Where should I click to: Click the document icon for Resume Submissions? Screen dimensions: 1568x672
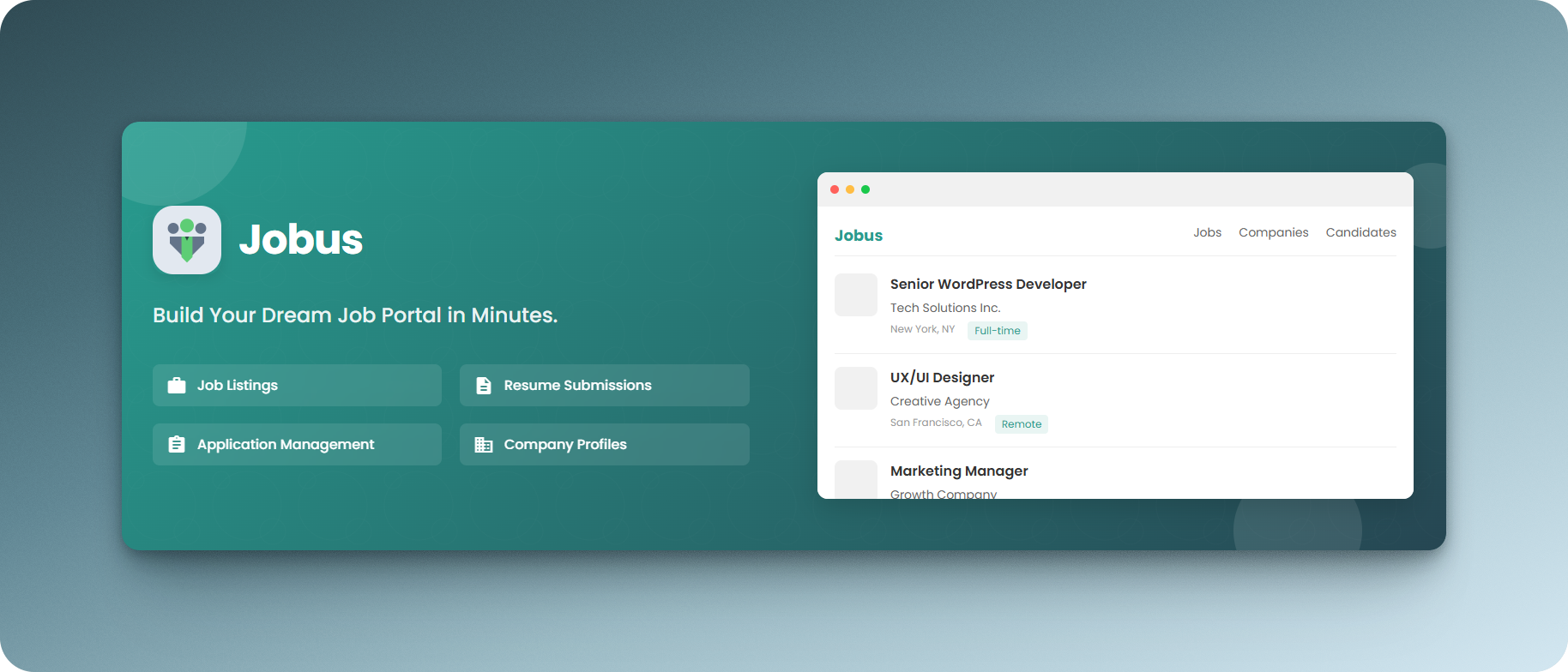484,386
